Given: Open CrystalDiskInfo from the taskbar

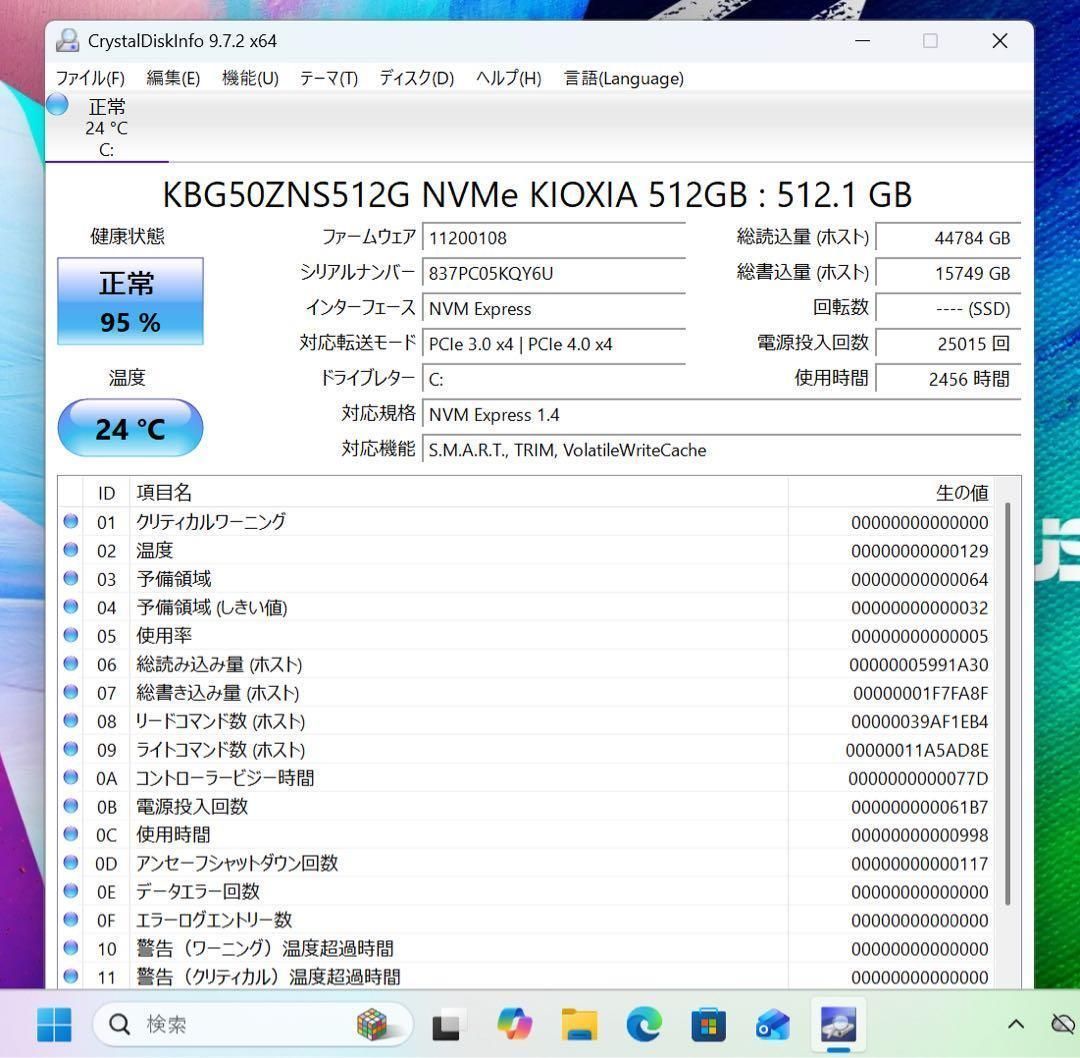Looking at the screenshot, I should coord(837,1024).
